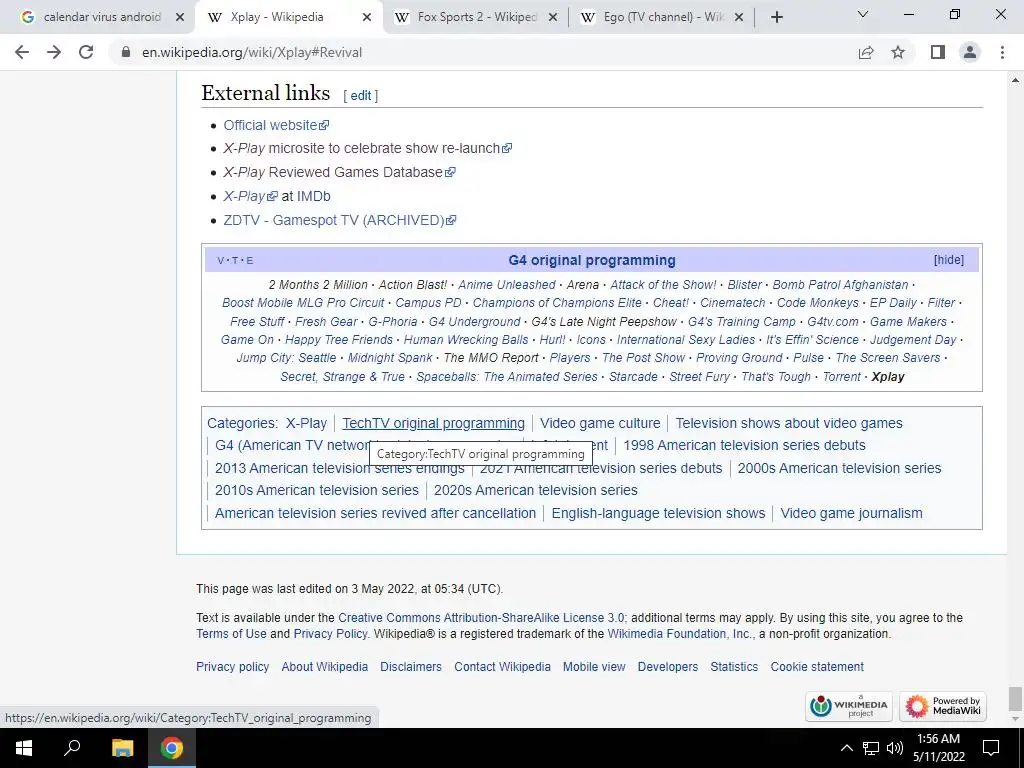
Task: Click the vertical page scrollbar thumb
Action: (1015, 698)
